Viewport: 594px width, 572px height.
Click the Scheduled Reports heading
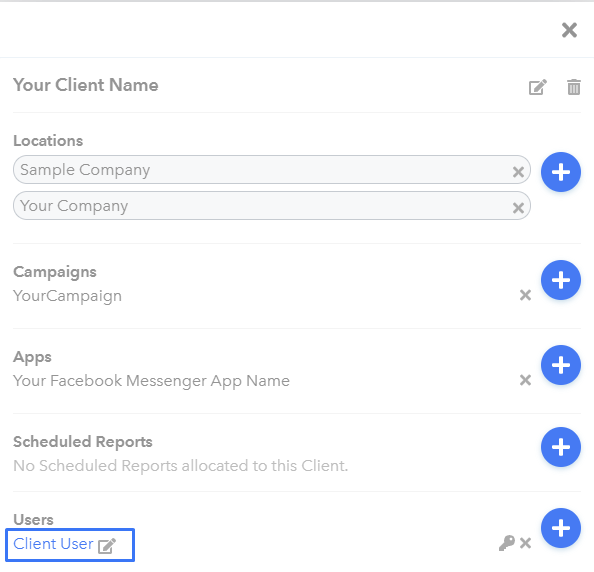pyautogui.click(x=83, y=442)
